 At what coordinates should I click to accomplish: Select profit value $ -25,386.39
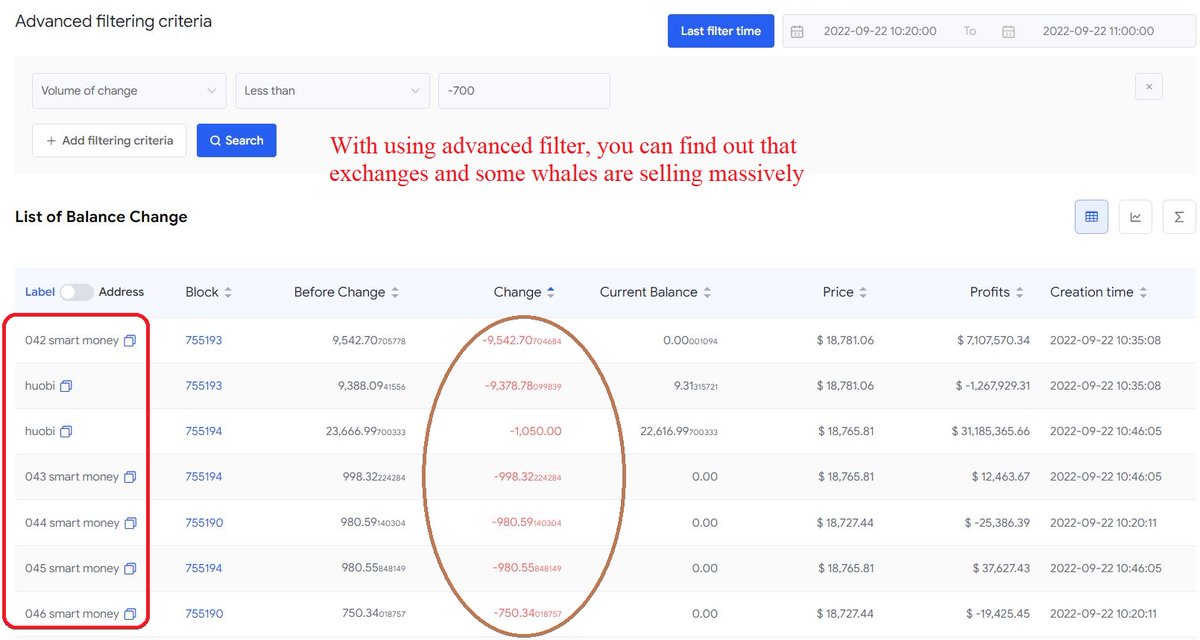click(x=997, y=523)
